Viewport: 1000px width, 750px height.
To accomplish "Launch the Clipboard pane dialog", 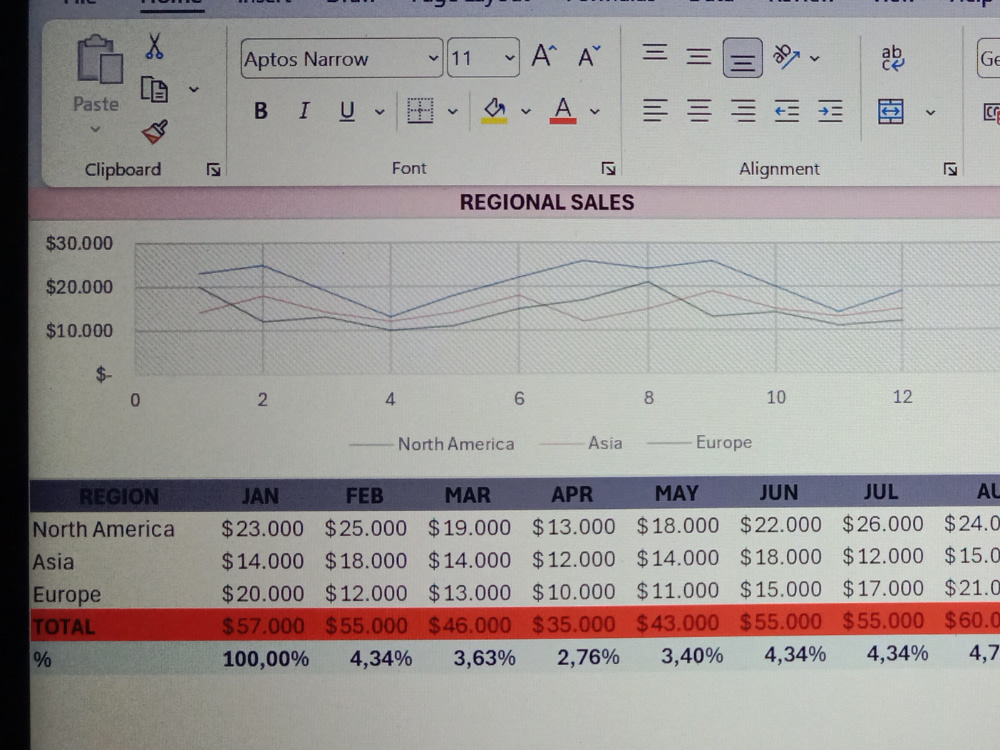I will [x=214, y=169].
